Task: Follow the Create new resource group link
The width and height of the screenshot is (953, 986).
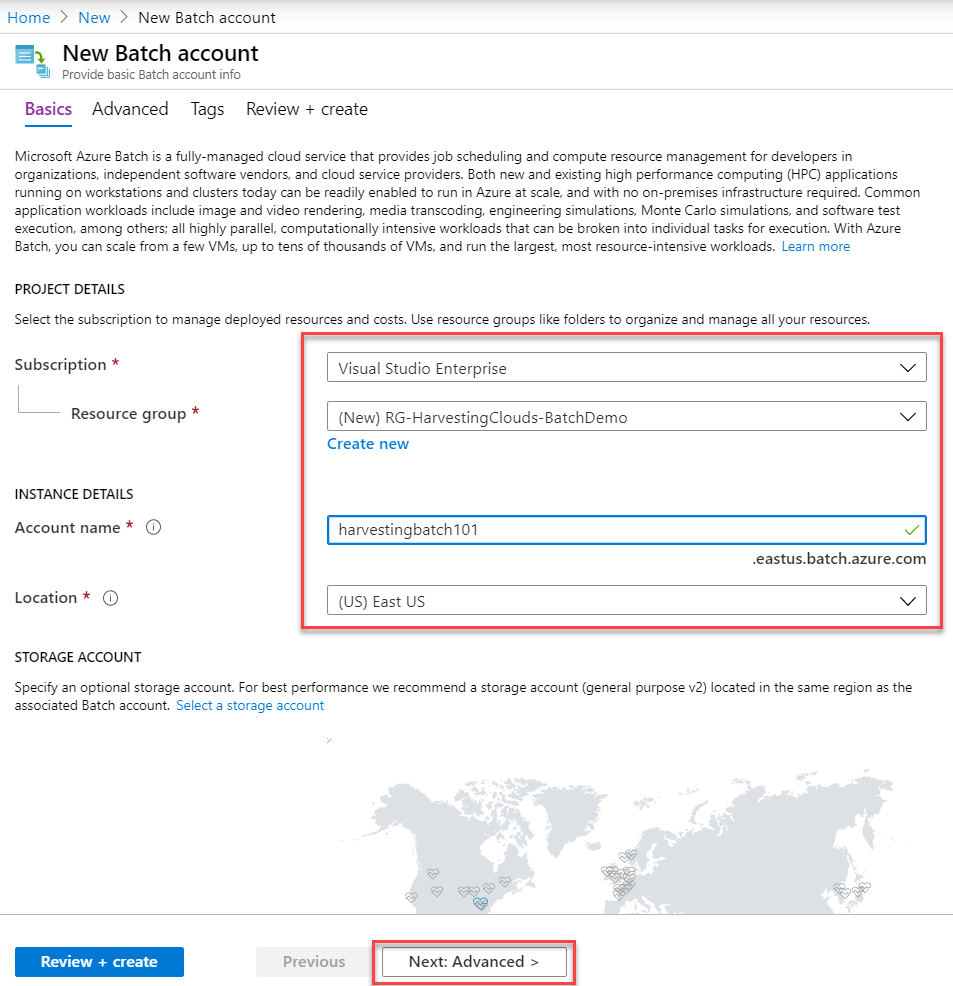Action: click(x=368, y=444)
